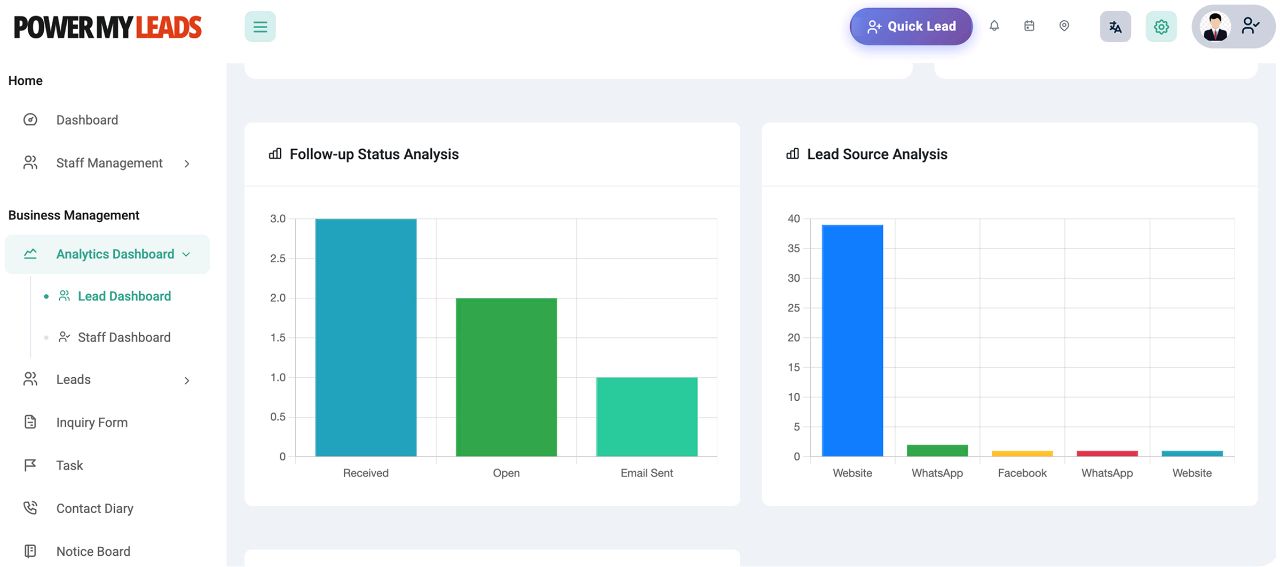The image size is (1280, 567).
Task: Click the location pin icon
Action: tap(1064, 26)
